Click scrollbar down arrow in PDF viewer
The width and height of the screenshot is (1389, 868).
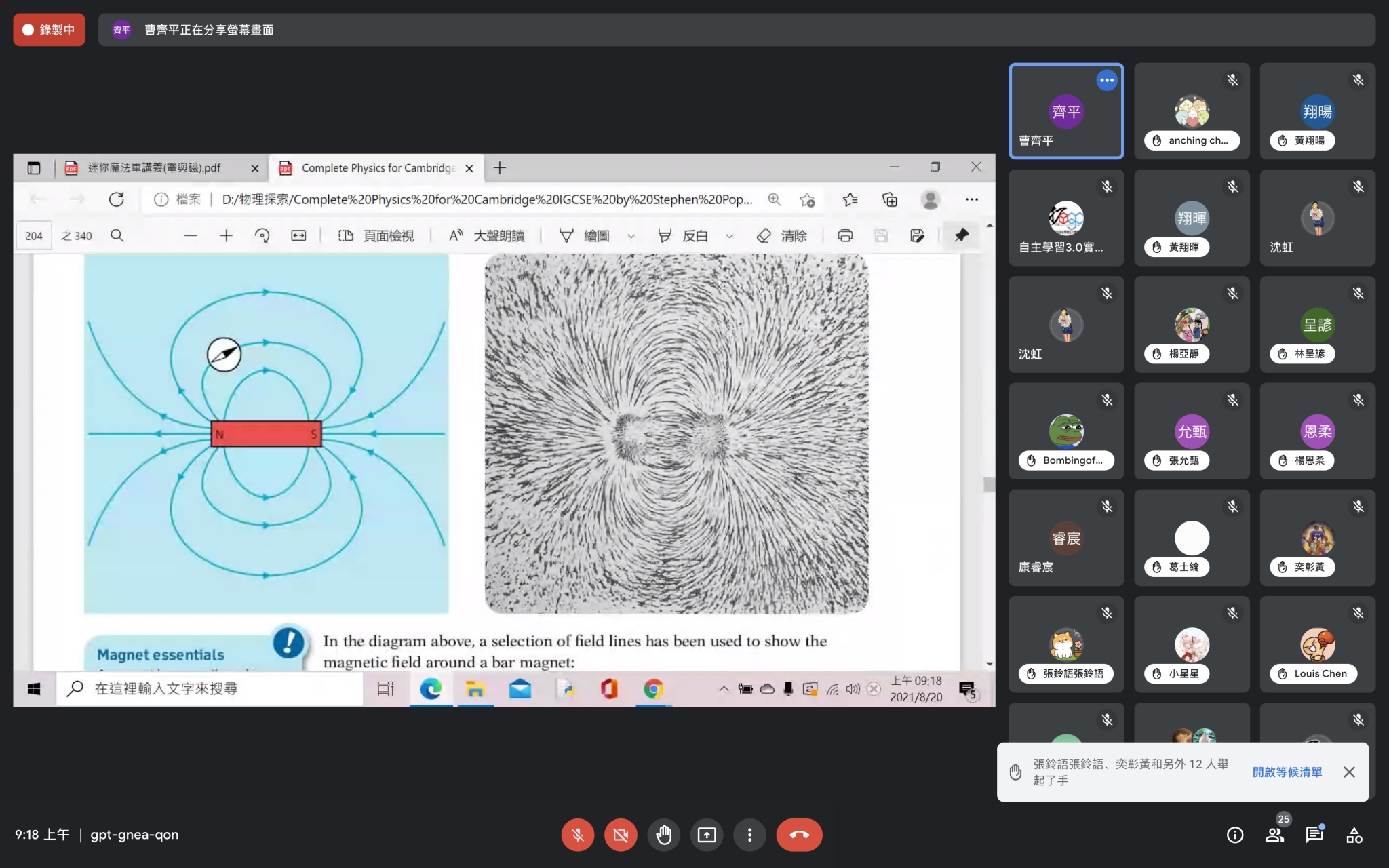coord(989,664)
